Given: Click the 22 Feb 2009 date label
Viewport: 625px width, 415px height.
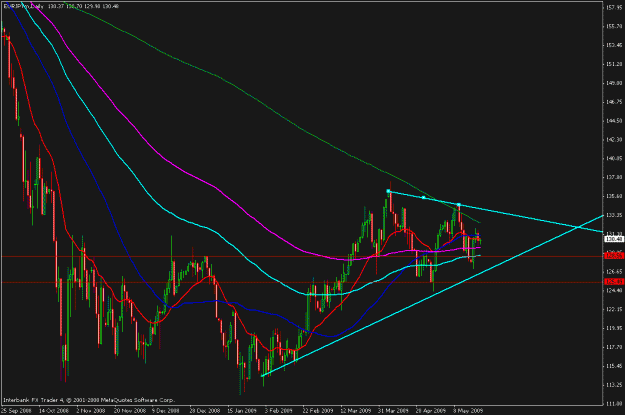Looking at the screenshot, I should point(318,410).
